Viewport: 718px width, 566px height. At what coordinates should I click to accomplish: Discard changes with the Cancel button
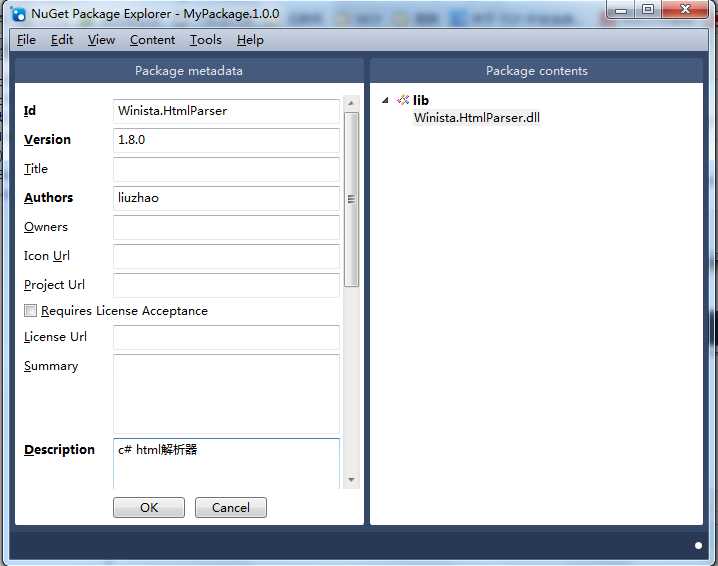pos(231,507)
